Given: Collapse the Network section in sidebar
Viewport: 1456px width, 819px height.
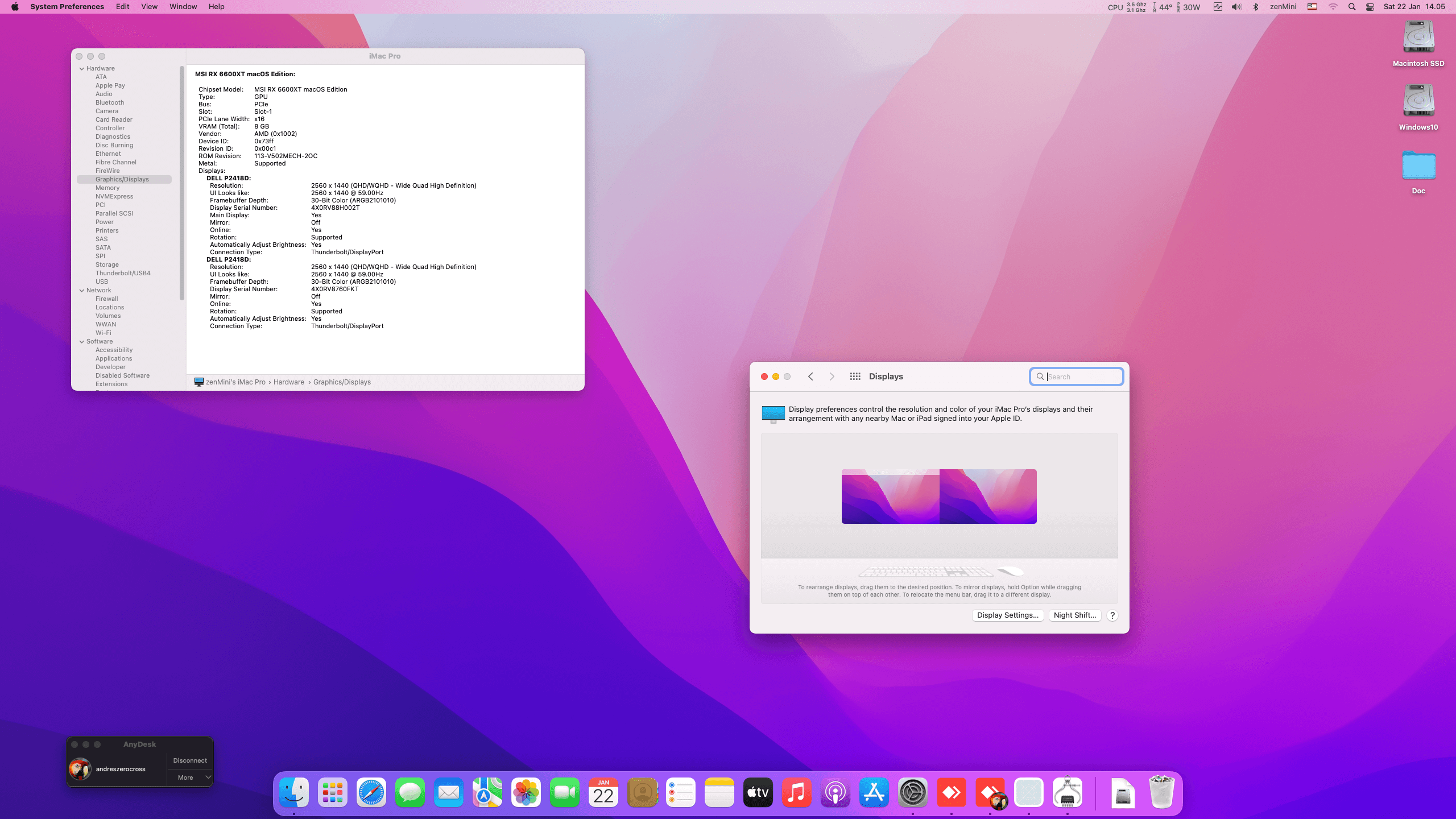Looking at the screenshot, I should tap(82, 291).
